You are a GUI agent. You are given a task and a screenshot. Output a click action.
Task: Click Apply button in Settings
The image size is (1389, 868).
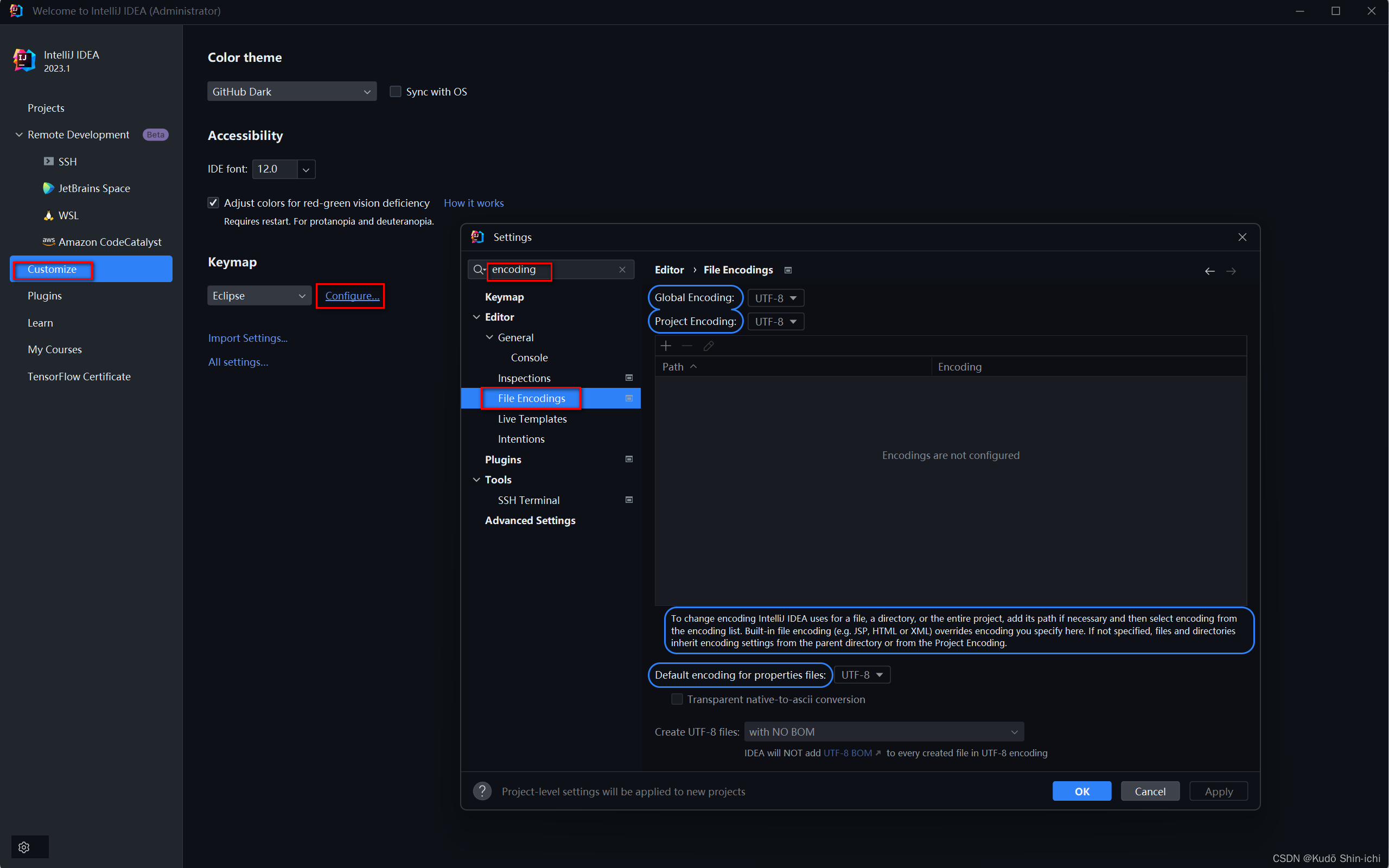coord(1219,791)
